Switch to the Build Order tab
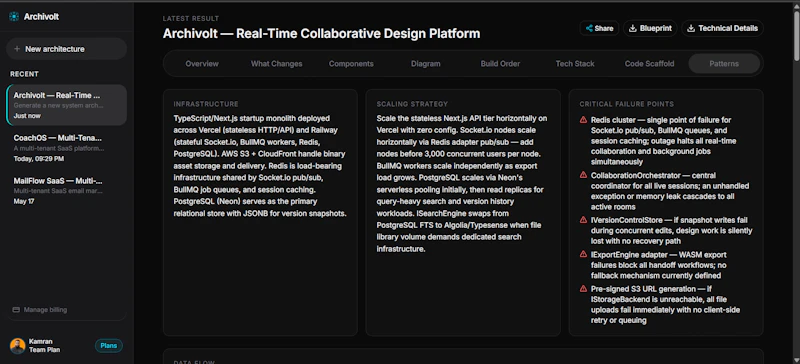 (x=500, y=64)
